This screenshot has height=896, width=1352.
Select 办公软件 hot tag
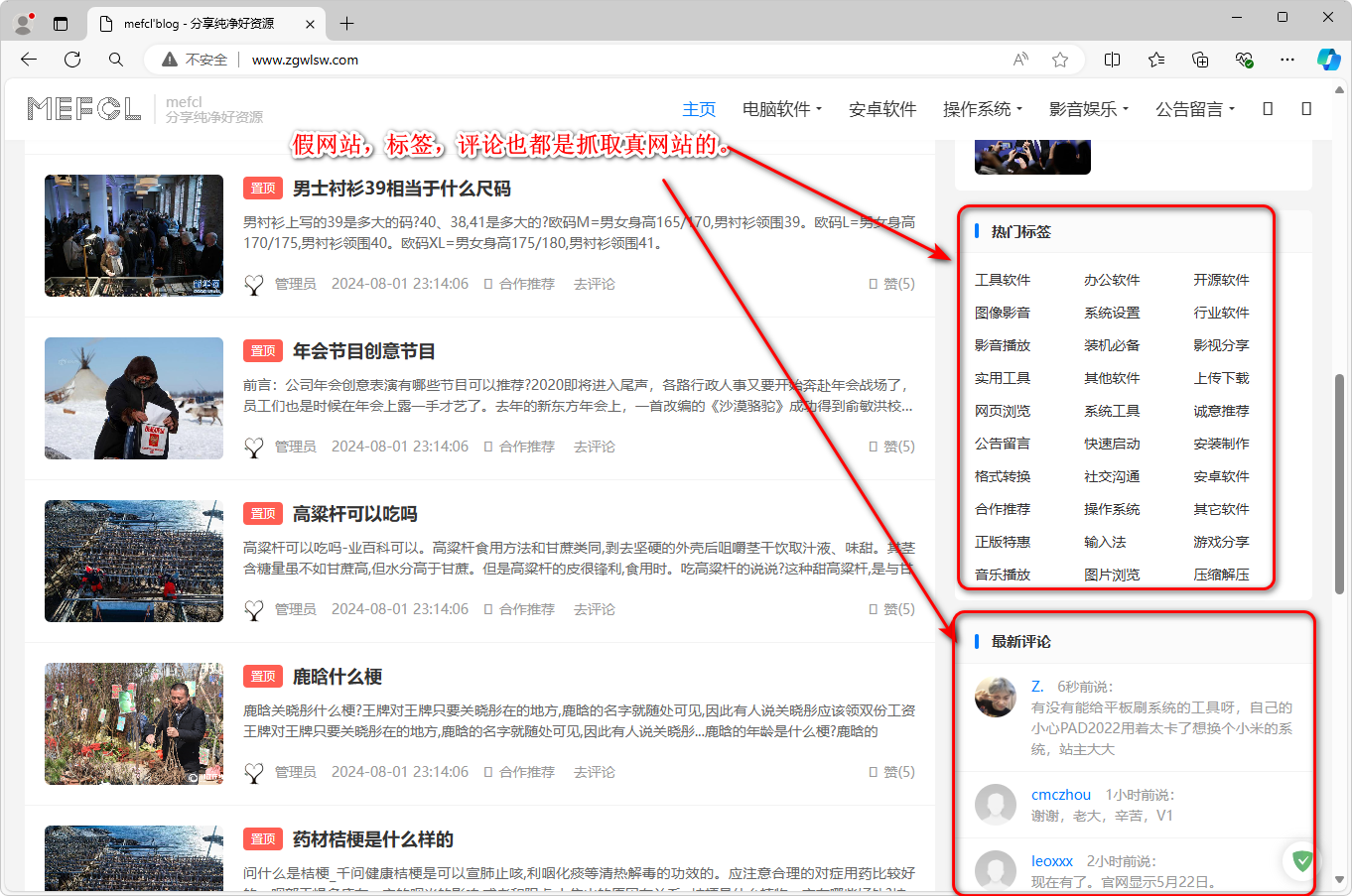(x=1112, y=280)
